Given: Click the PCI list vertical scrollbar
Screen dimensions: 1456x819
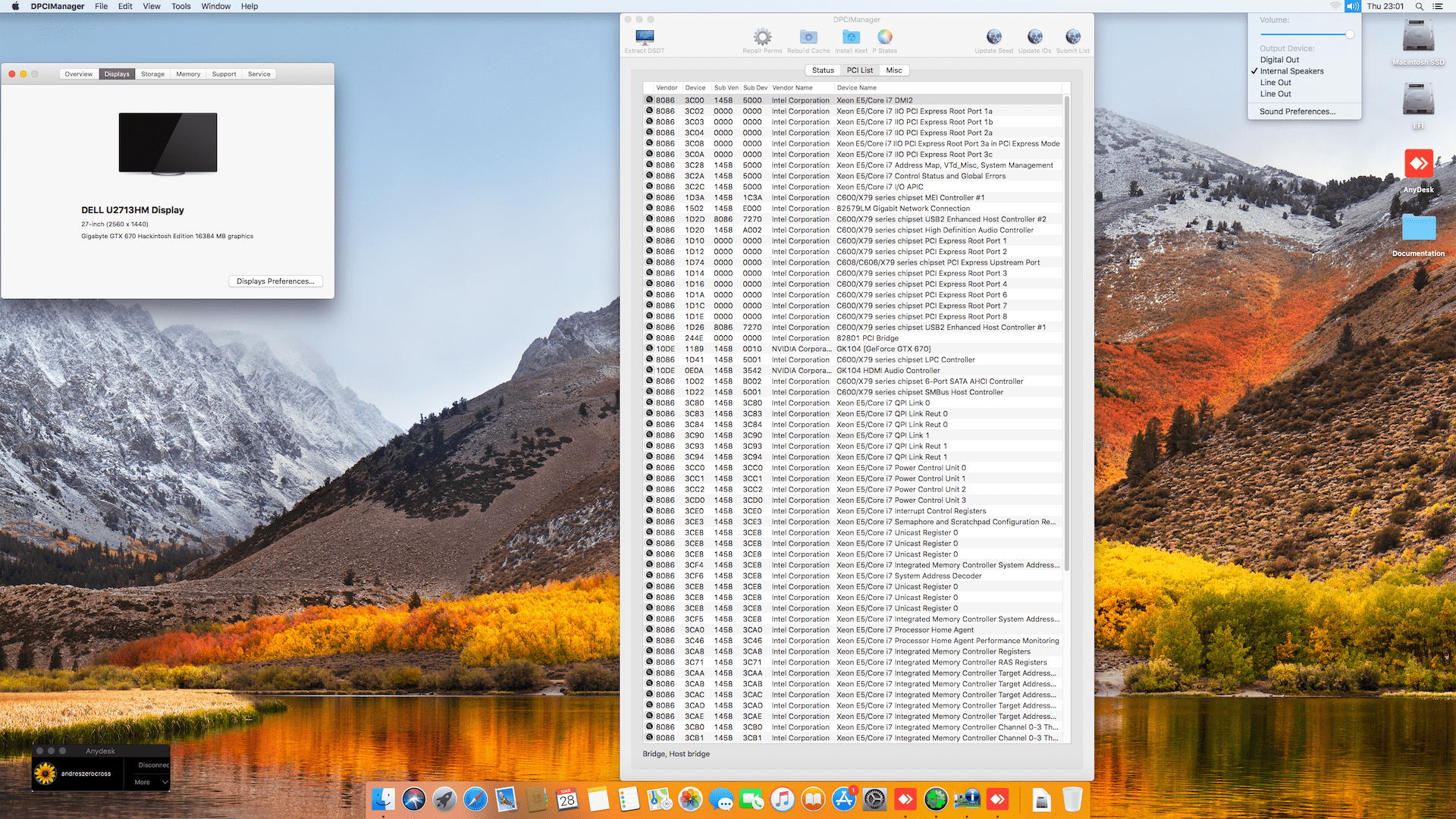Looking at the screenshot, I should tap(1067, 334).
